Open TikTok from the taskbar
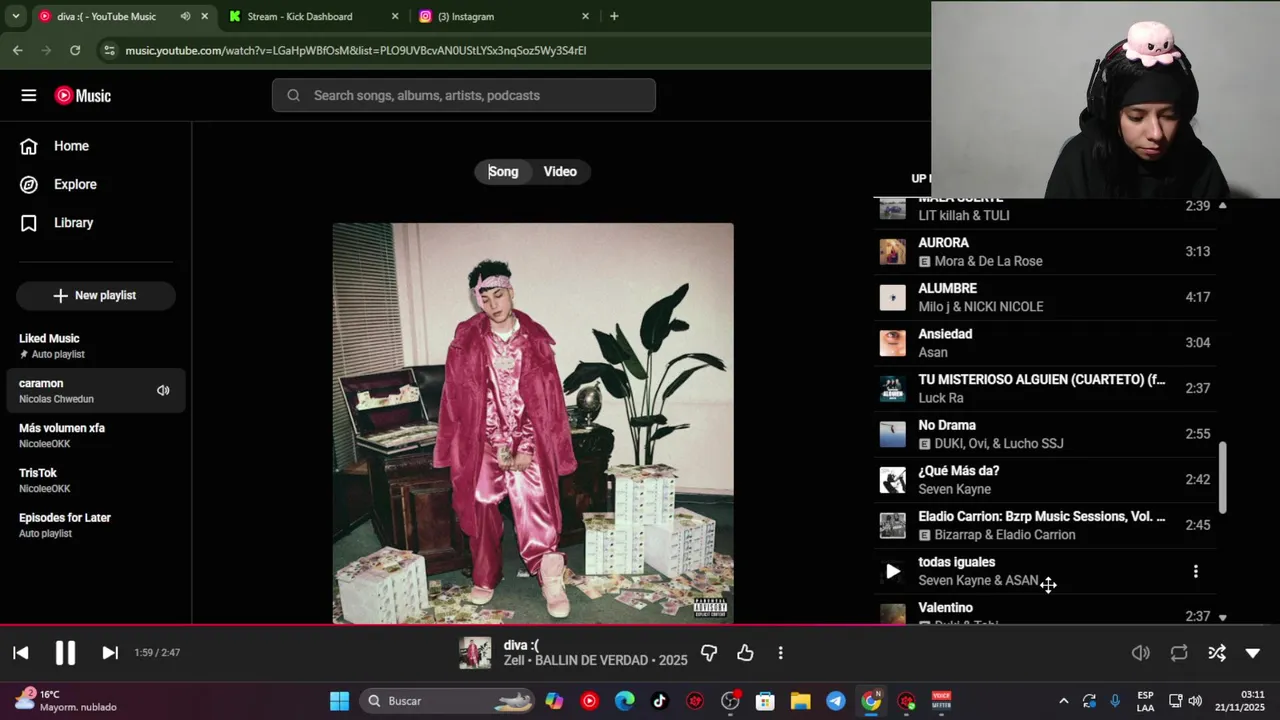This screenshot has height=720, width=1280. [x=660, y=701]
